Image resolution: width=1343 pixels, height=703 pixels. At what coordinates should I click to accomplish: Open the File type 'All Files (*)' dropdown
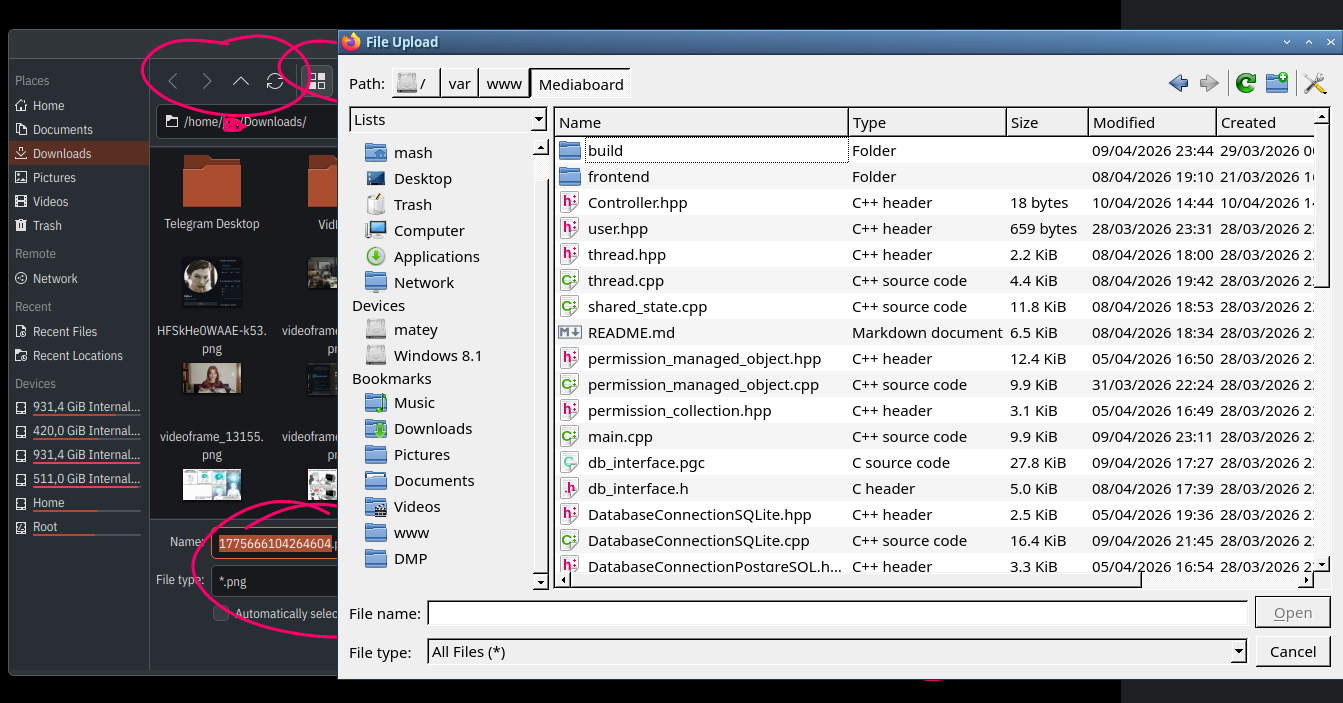[837, 651]
